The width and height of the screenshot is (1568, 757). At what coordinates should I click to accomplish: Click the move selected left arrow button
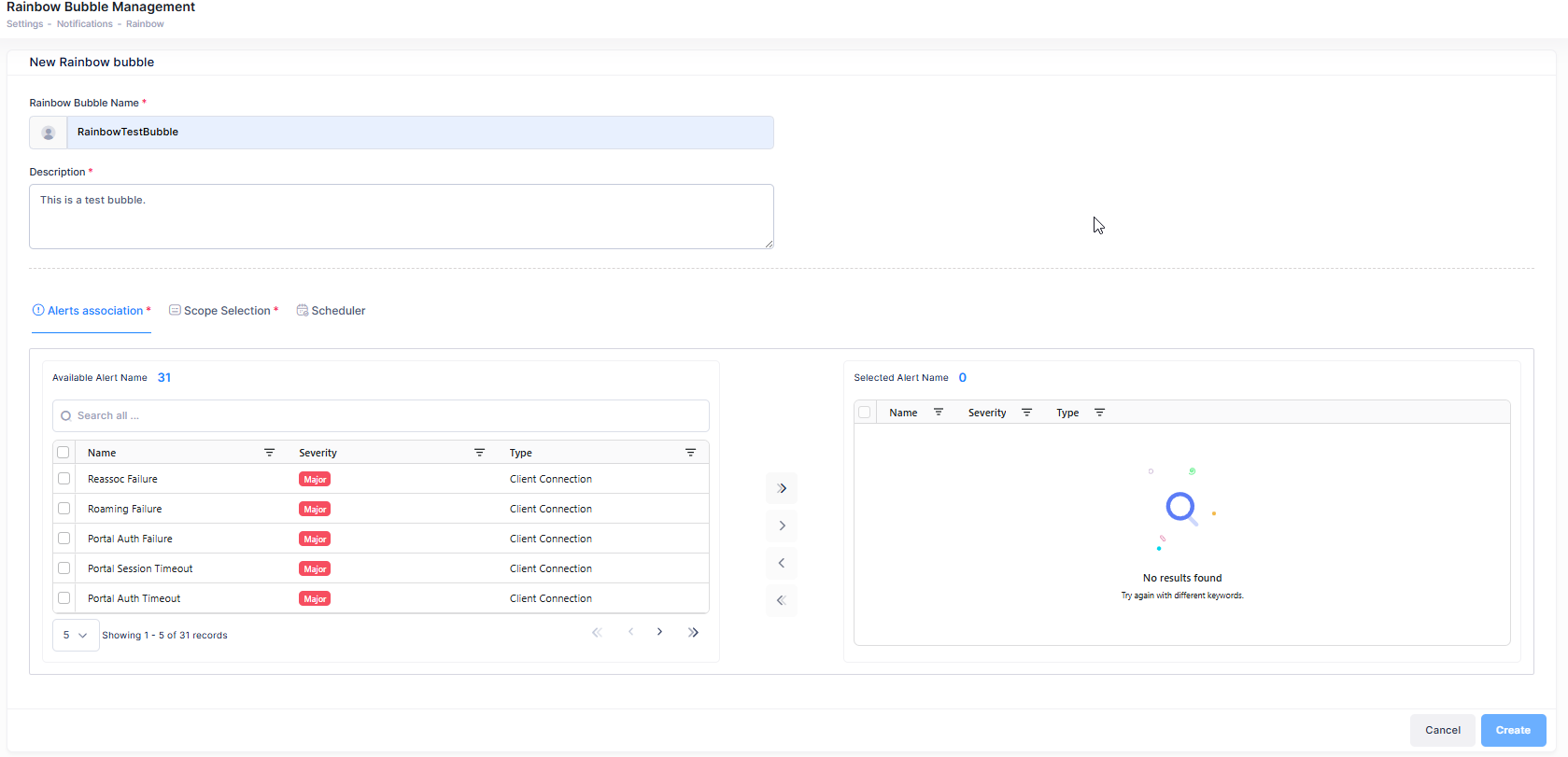tap(782, 563)
